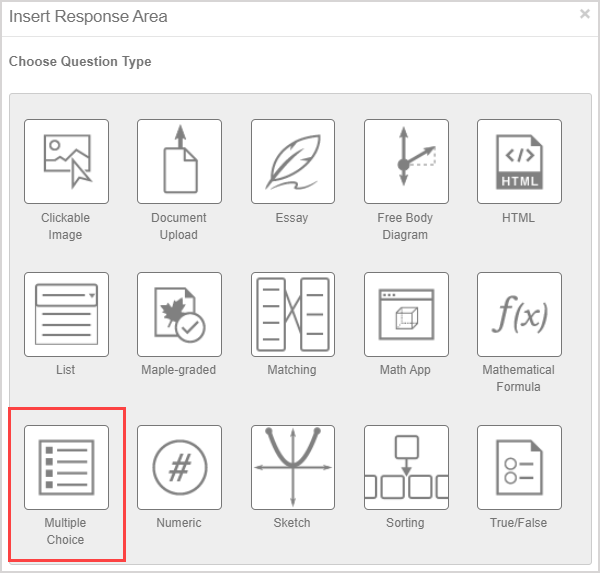Select the Math App cube window icon
Viewport: 600px width, 573px height.
click(406, 314)
